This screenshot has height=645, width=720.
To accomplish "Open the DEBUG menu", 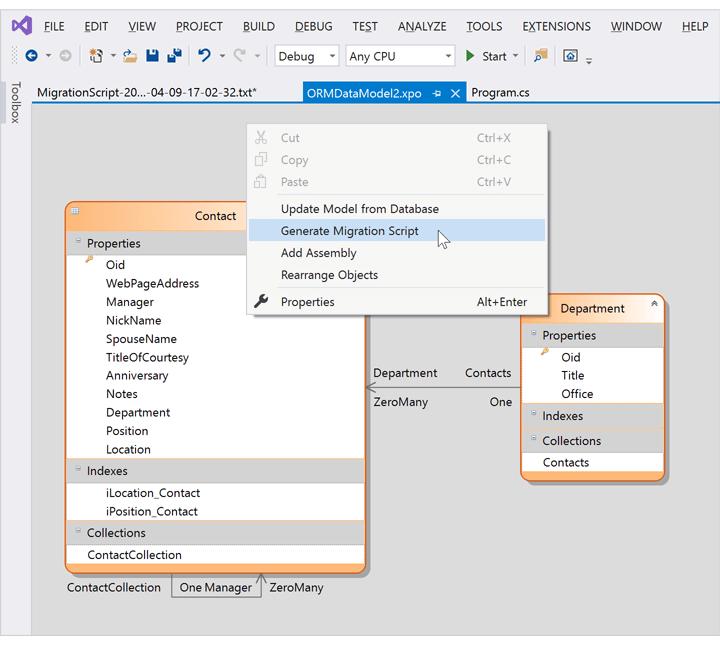I will [x=314, y=27].
